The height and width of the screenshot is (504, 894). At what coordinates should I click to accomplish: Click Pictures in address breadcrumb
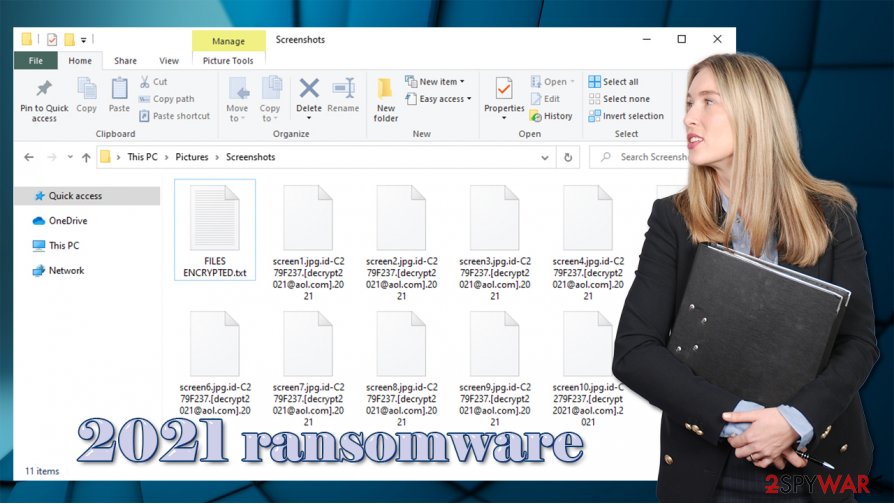coord(192,157)
